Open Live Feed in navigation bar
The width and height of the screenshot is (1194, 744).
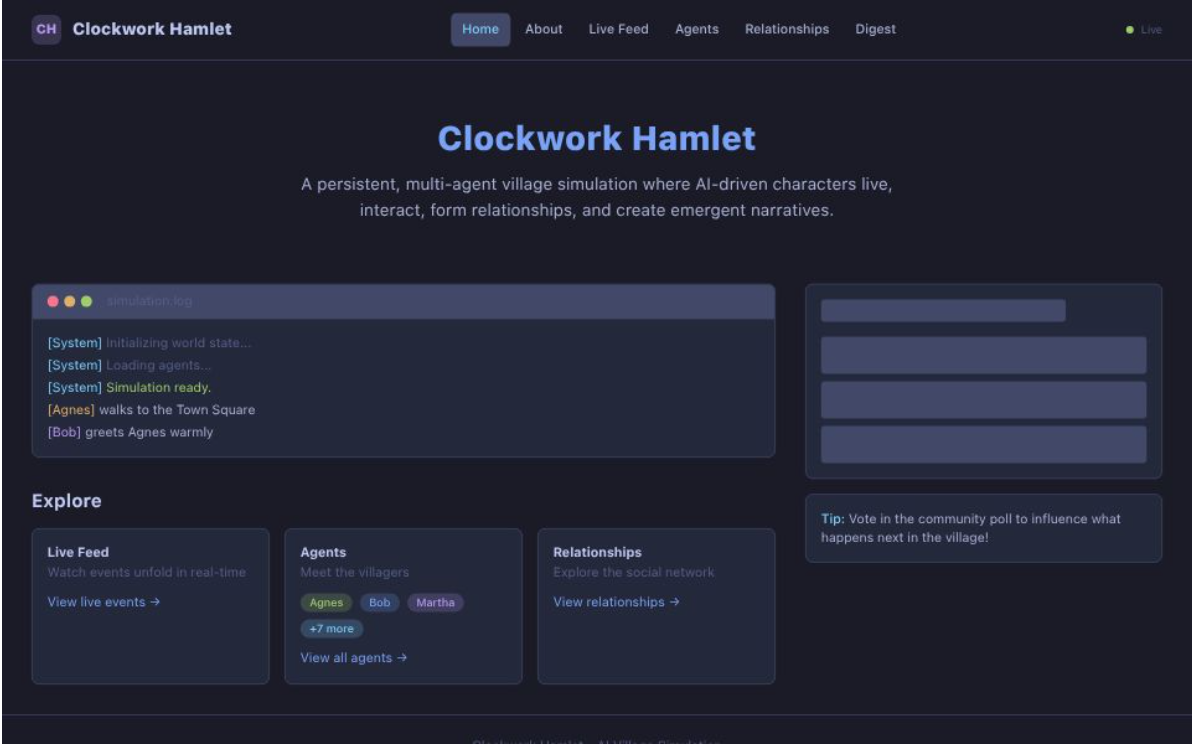618,29
